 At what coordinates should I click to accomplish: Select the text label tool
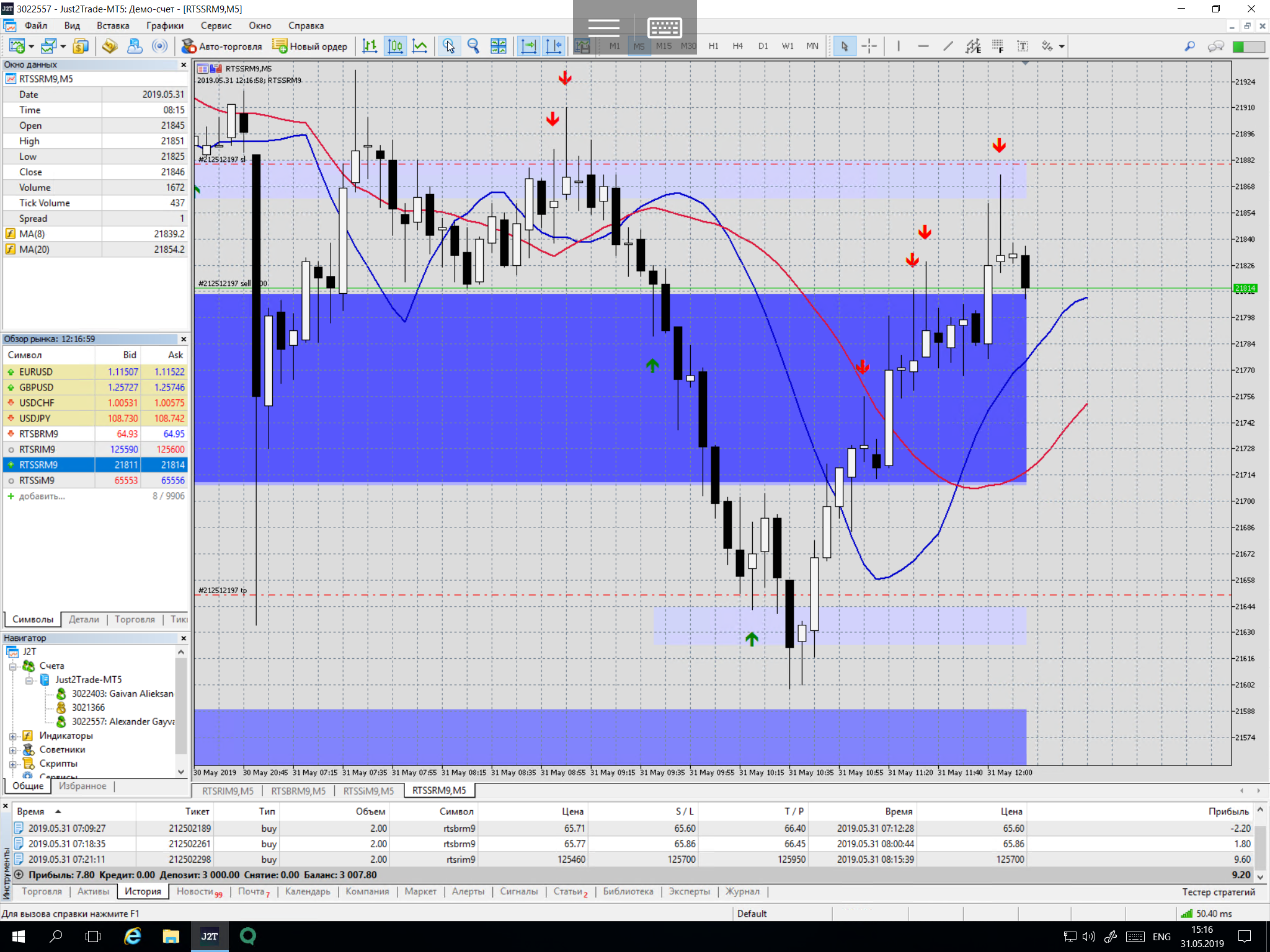(x=1023, y=46)
